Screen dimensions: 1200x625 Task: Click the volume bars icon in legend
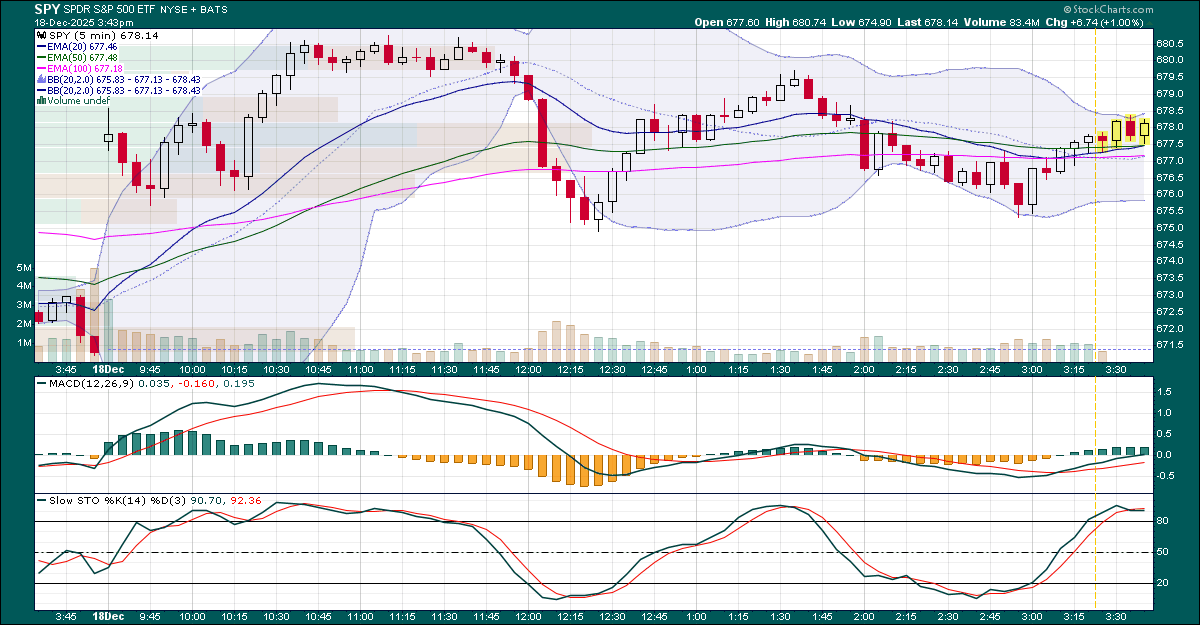pyautogui.click(x=41, y=100)
